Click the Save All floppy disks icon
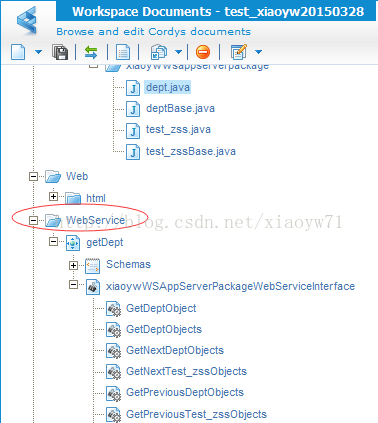Image resolution: width=378 pixels, height=423 pixels. (x=60, y=52)
